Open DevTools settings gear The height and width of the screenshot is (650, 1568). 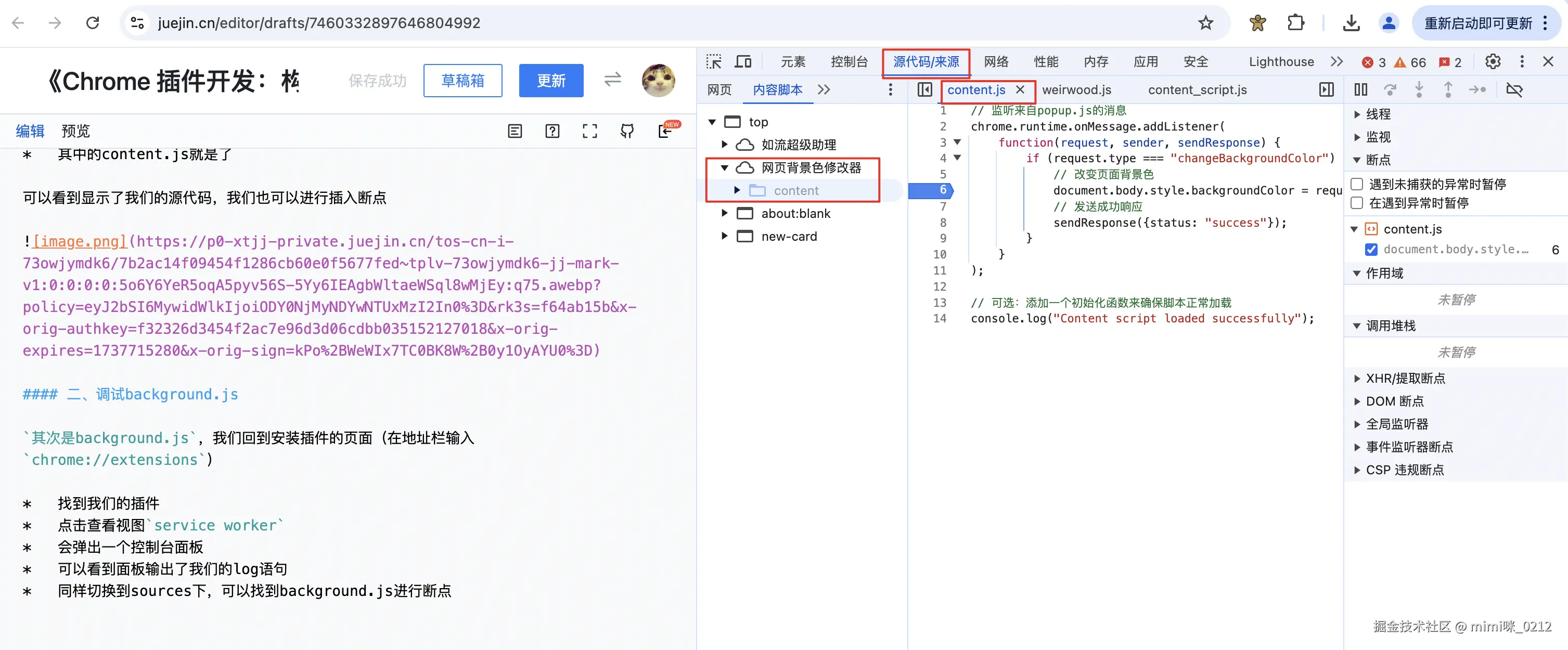1493,61
